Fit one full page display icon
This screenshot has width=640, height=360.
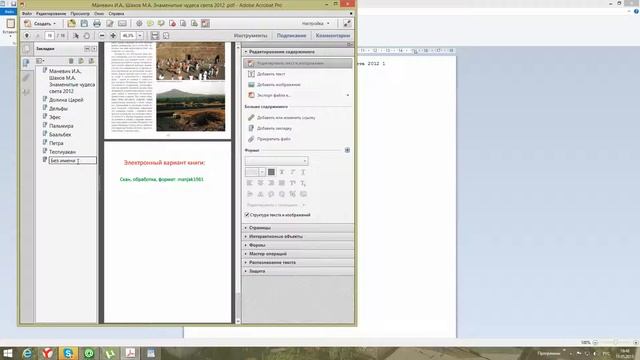166,36
